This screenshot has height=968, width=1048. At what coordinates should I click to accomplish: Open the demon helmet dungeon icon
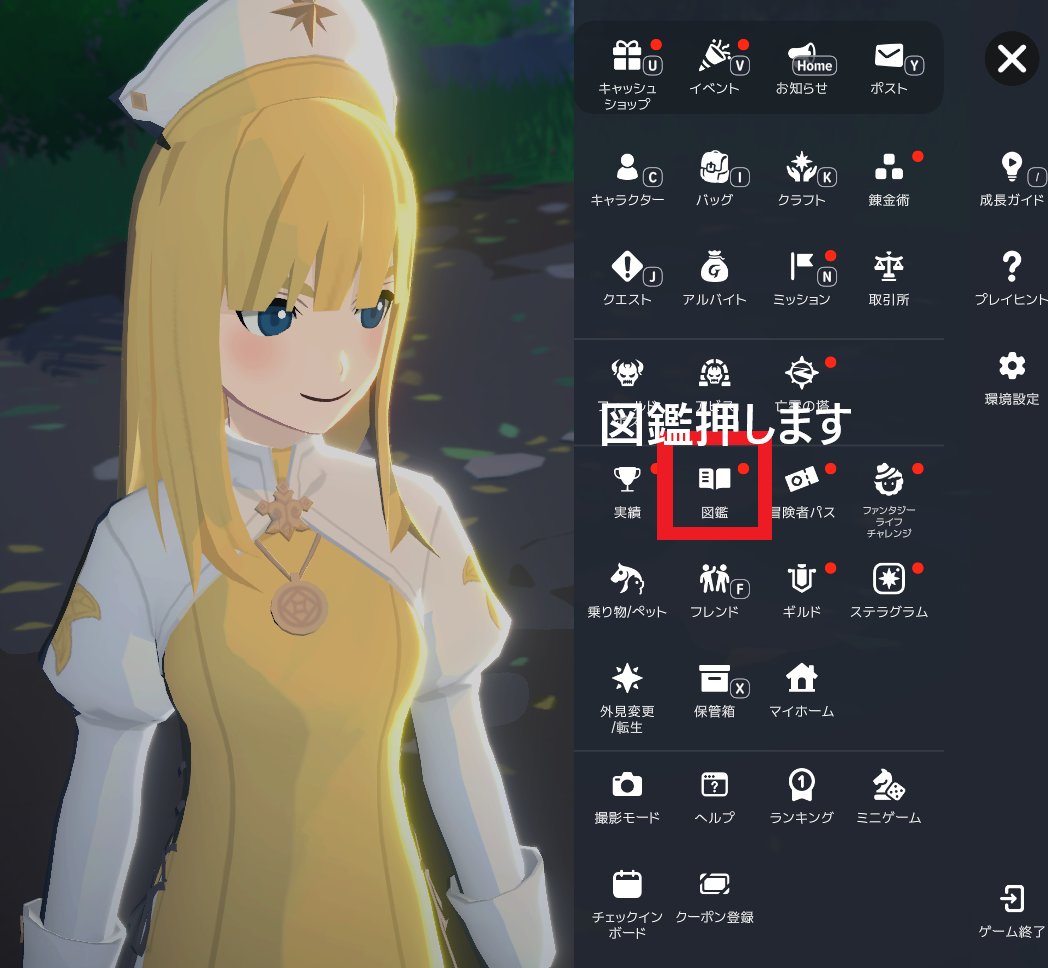click(x=714, y=373)
